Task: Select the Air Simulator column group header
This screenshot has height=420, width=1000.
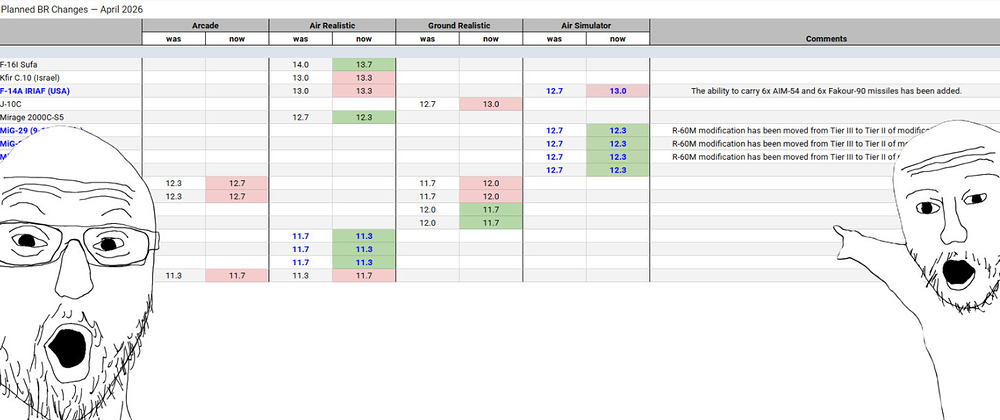Action: click(586, 25)
